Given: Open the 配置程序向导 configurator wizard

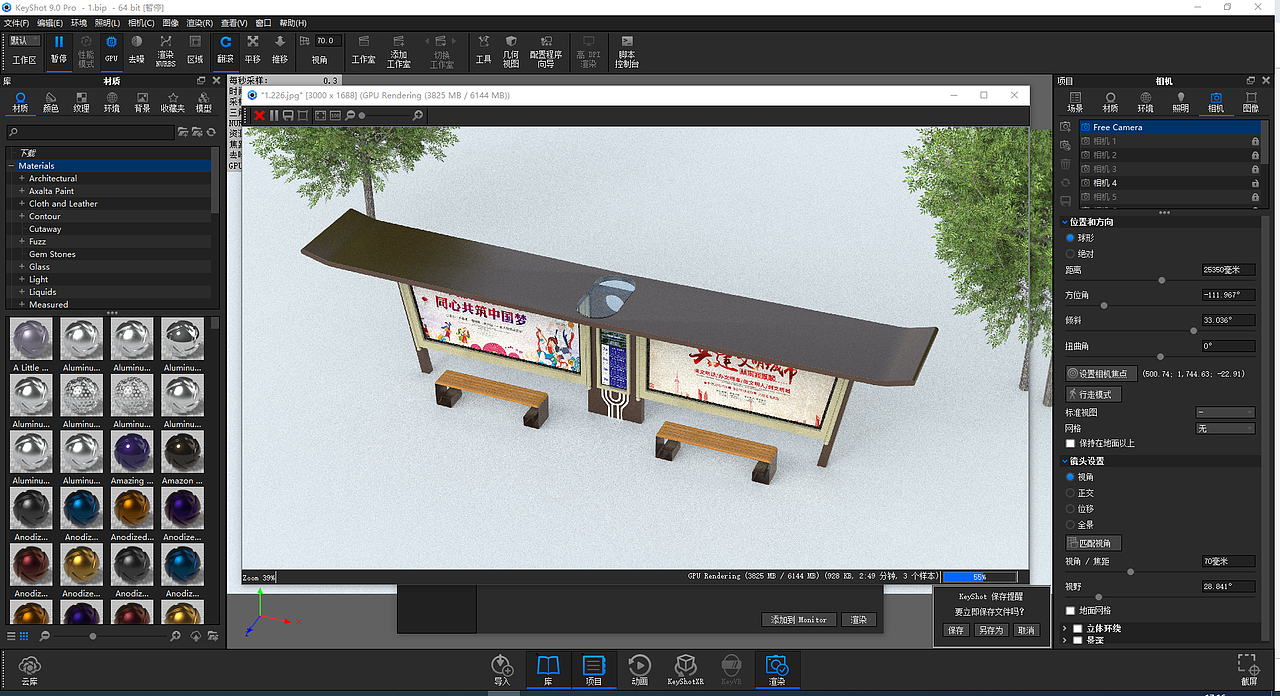Looking at the screenshot, I should tap(546, 50).
